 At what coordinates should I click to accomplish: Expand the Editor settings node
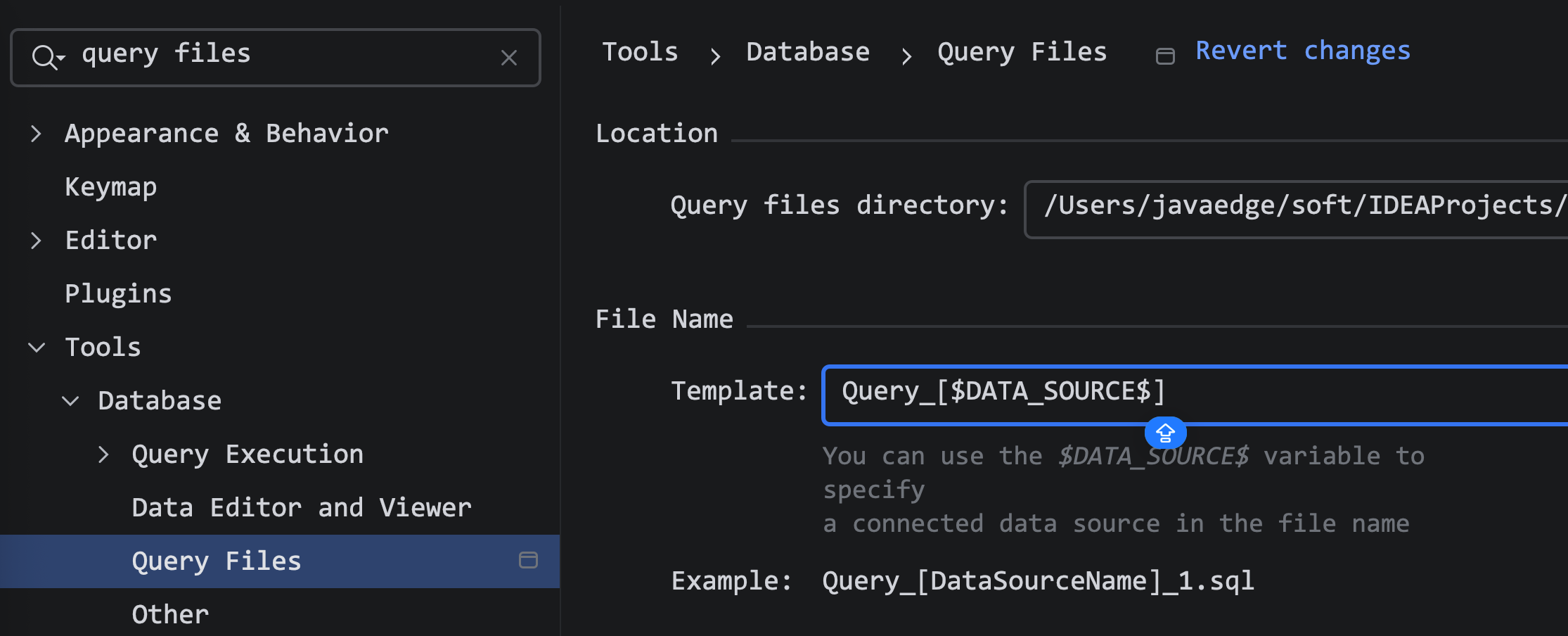37,241
